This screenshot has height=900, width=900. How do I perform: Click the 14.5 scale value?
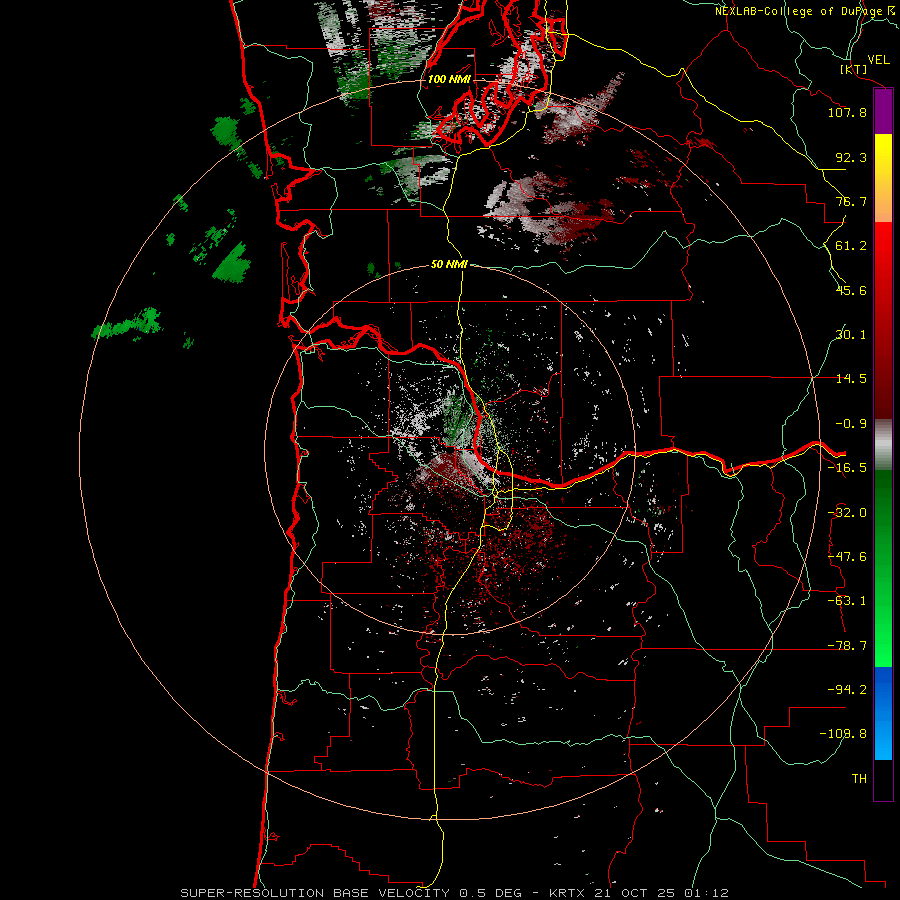851,379
